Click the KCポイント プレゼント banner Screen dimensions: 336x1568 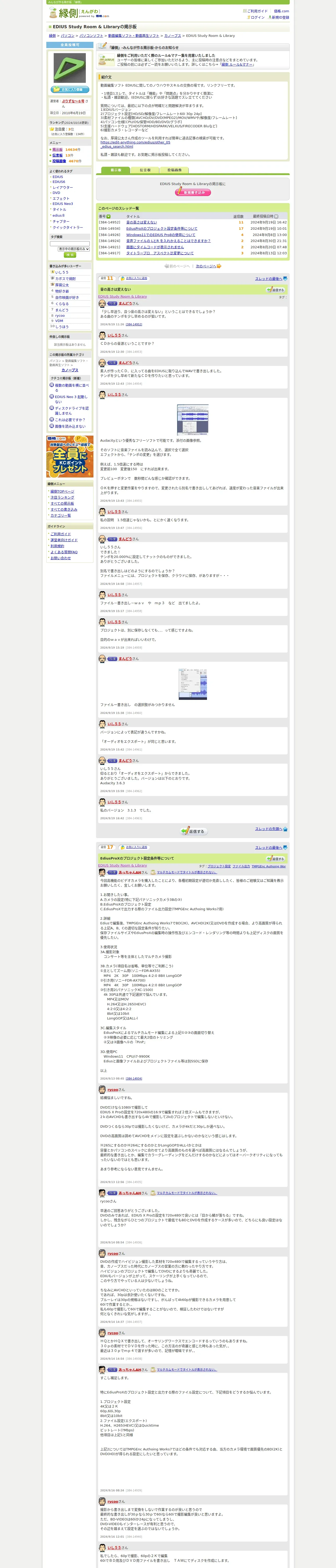(70, 457)
